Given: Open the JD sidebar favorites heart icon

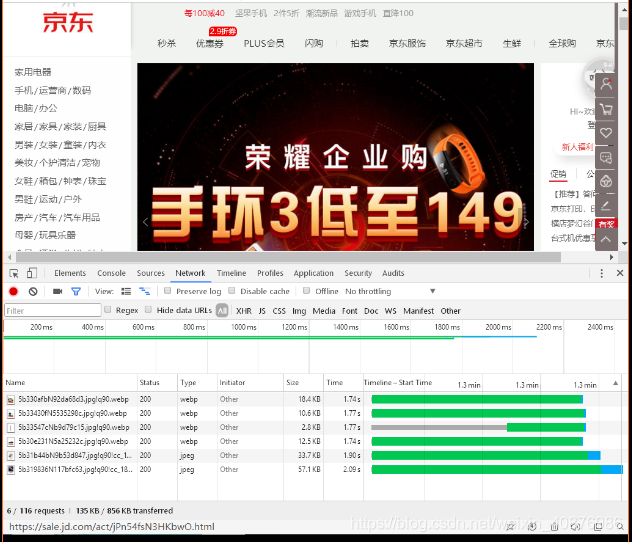Looking at the screenshot, I should (606, 133).
